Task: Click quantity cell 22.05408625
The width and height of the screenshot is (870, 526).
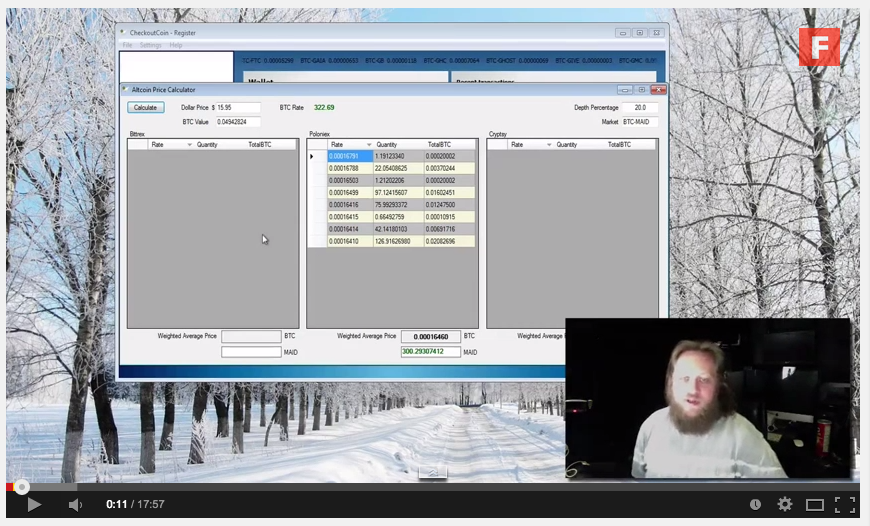Action: [x=398, y=168]
